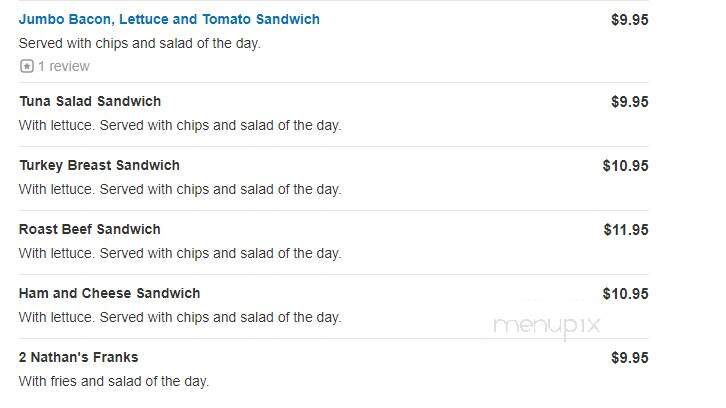Open the Jumbo Bacon, Lettuce and Tomato Sandwich link
Viewport: 726px width, 408px height.
(x=169, y=19)
